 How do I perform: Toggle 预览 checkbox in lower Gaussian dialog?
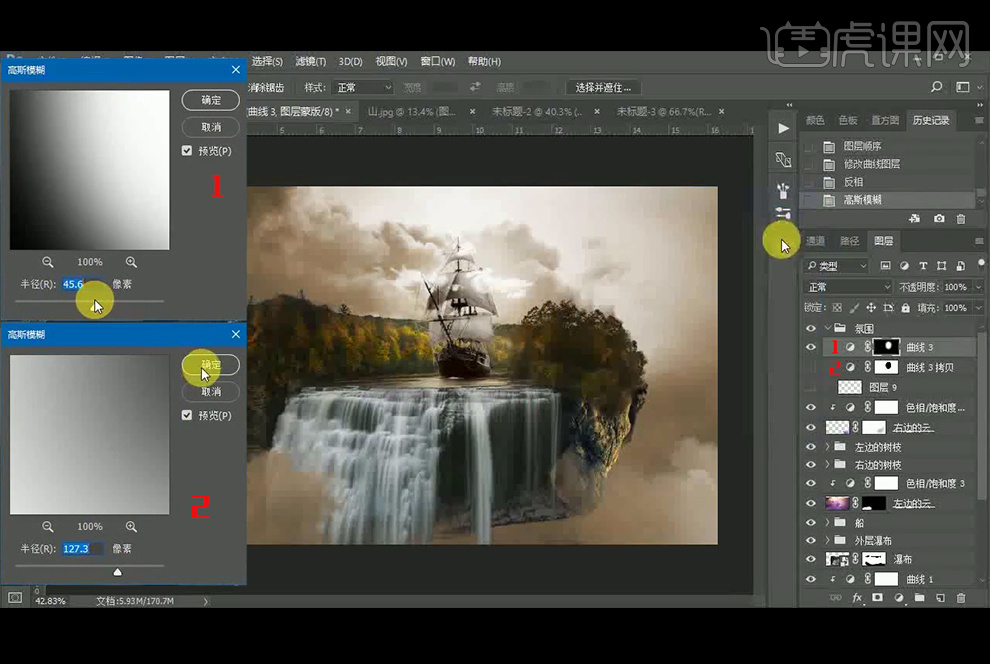[x=187, y=415]
